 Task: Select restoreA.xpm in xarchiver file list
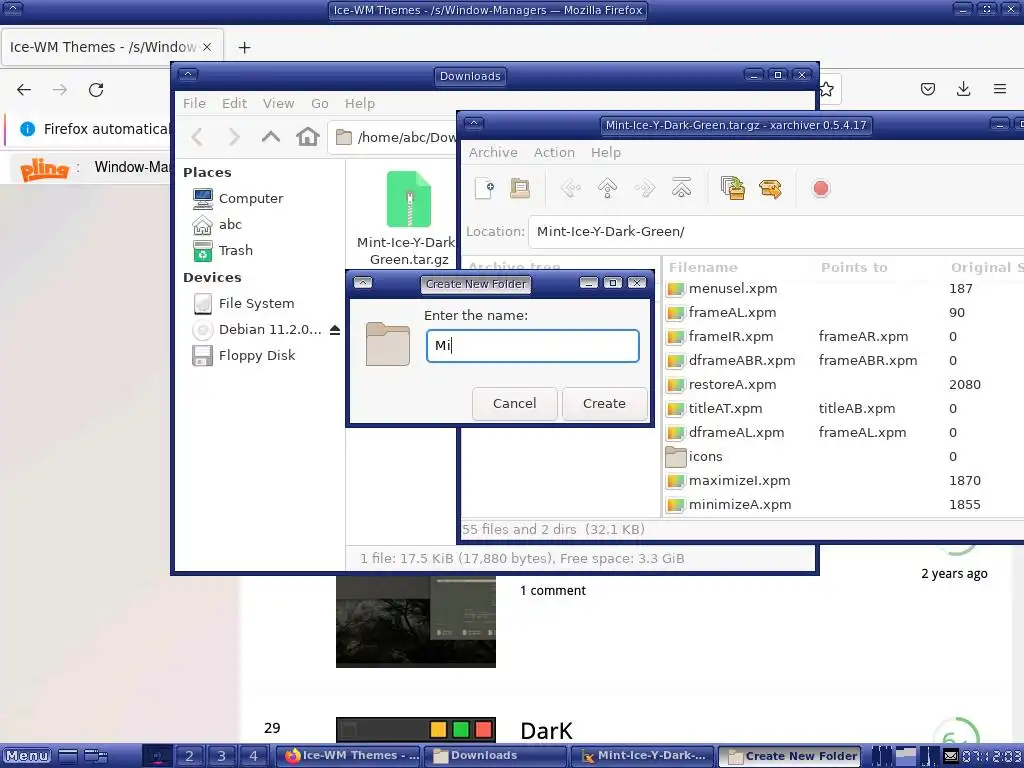[732, 385]
